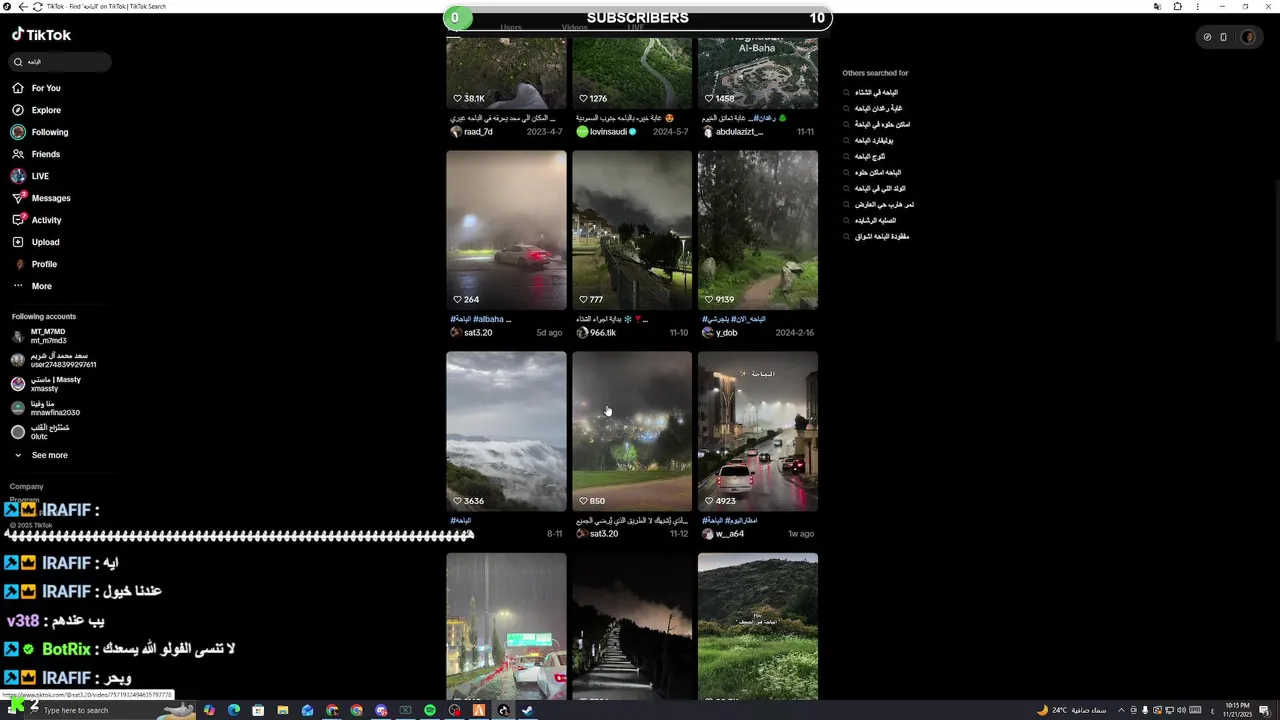1280x720 pixels.
Task: Show hidden system tray icons
Action: click(x=1121, y=710)
